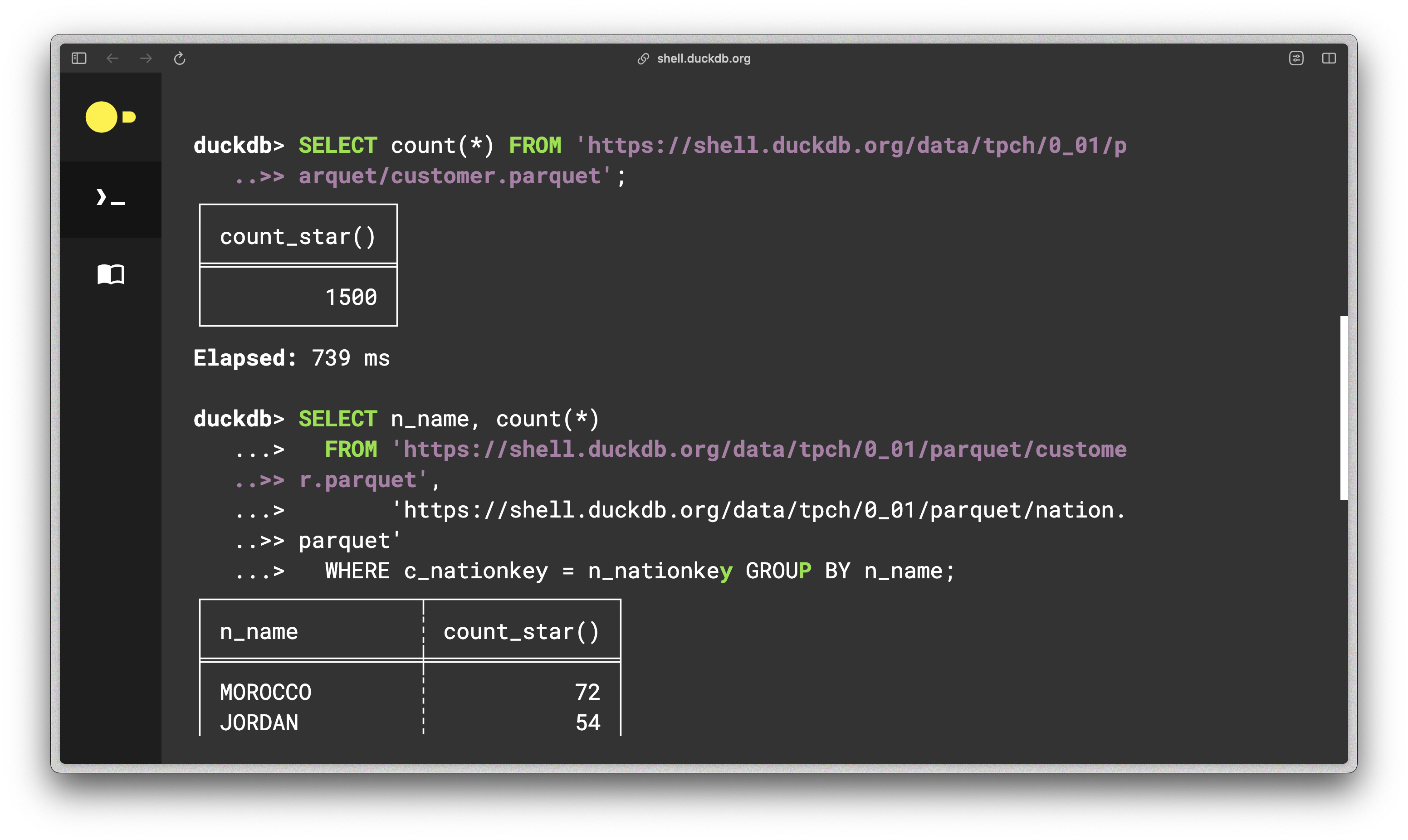Click the back navigation arrow
Viewport: 1408px width, 840px height.
coord(112,59)
